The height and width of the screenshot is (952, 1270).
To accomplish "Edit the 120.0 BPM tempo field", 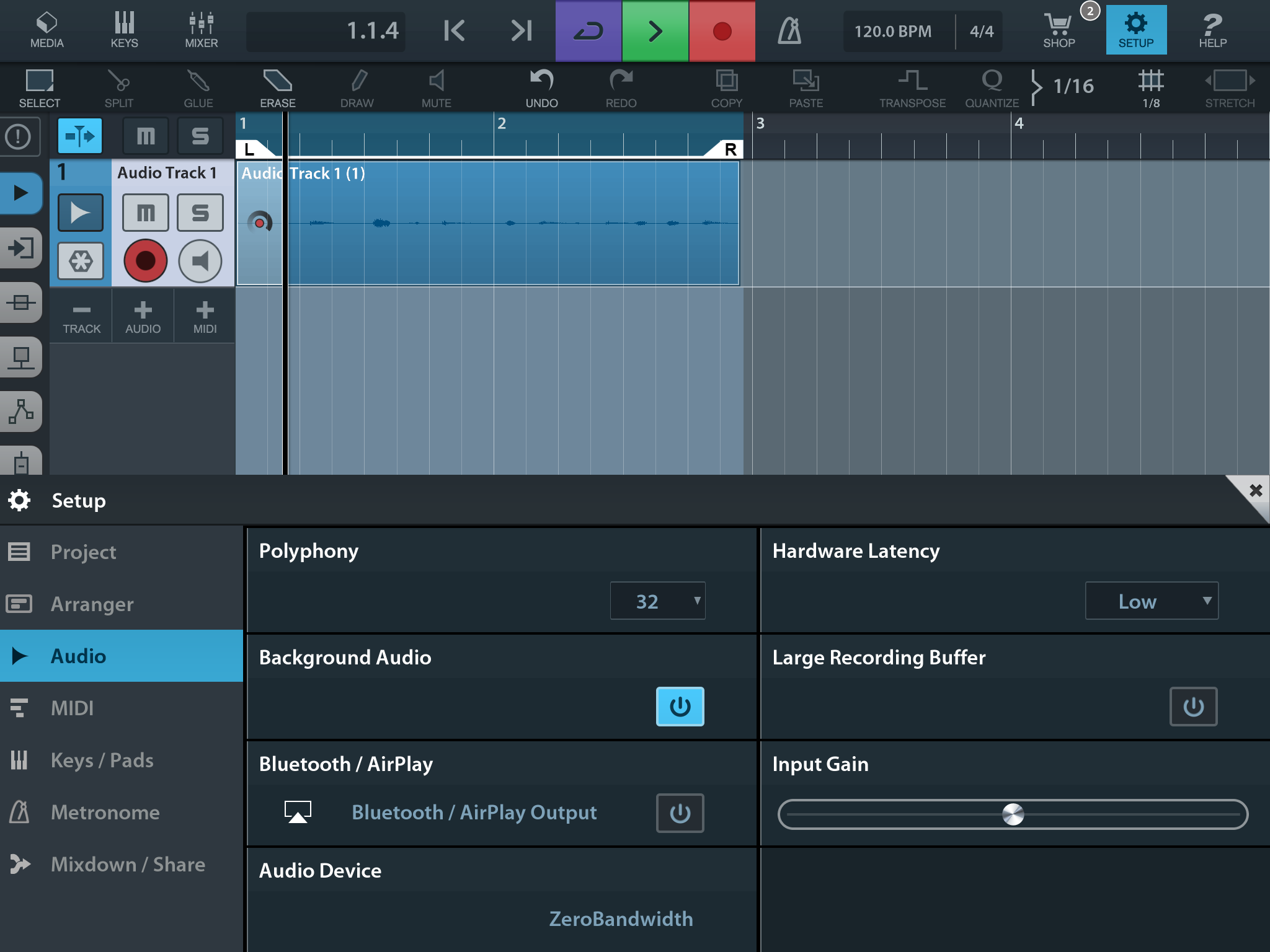I will [x=893, y=31].
